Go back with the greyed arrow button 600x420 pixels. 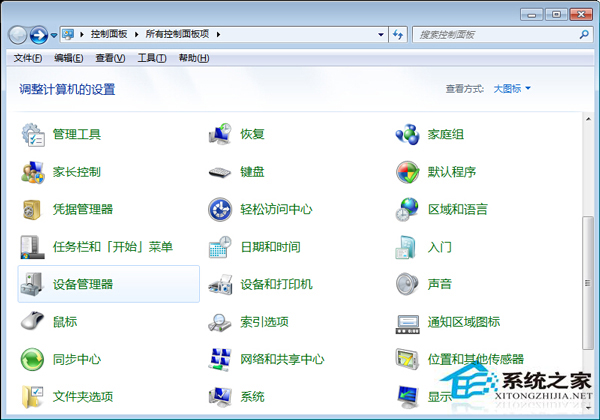click(18, 35)
